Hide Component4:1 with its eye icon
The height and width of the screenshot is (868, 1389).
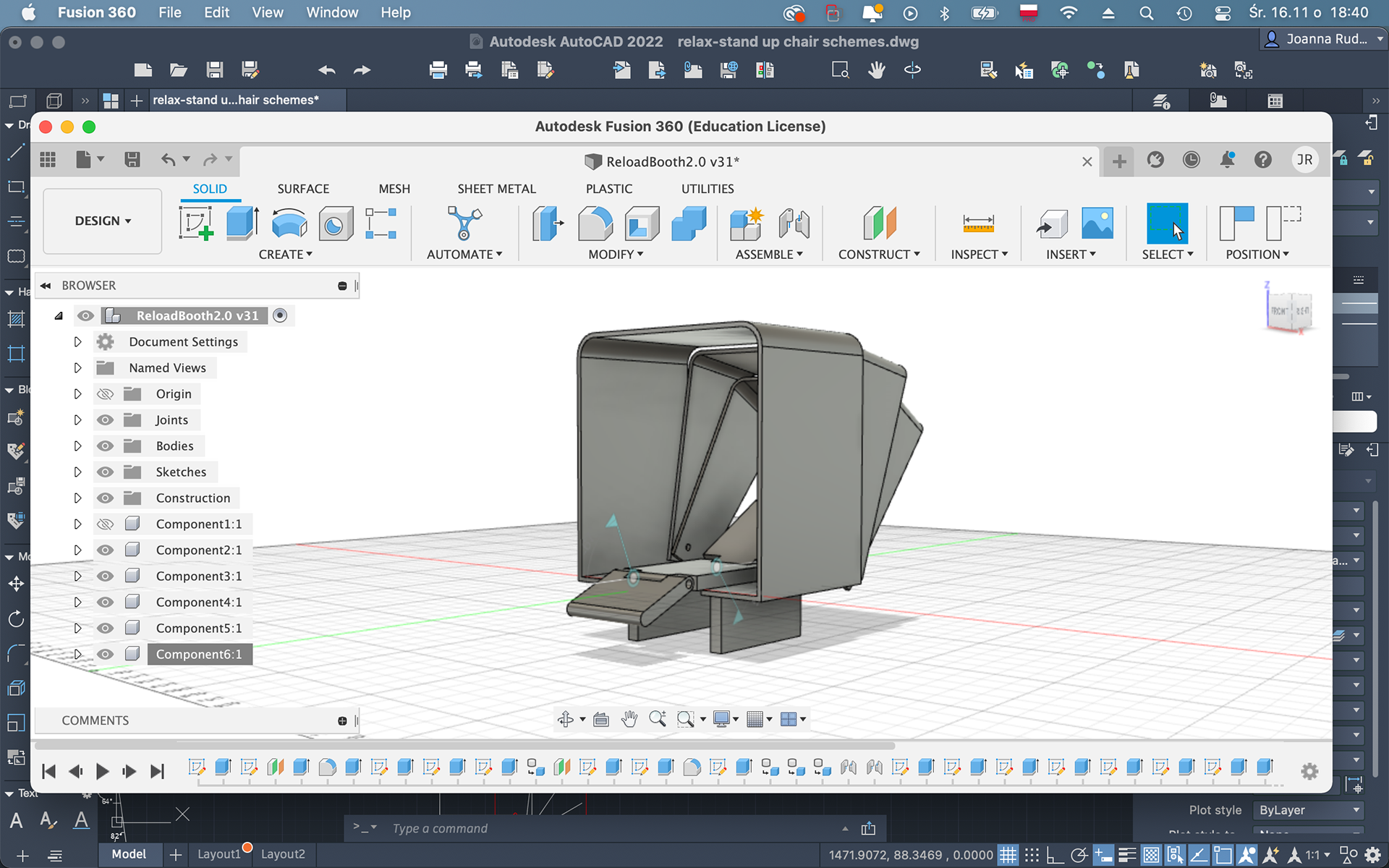[106, 603]
